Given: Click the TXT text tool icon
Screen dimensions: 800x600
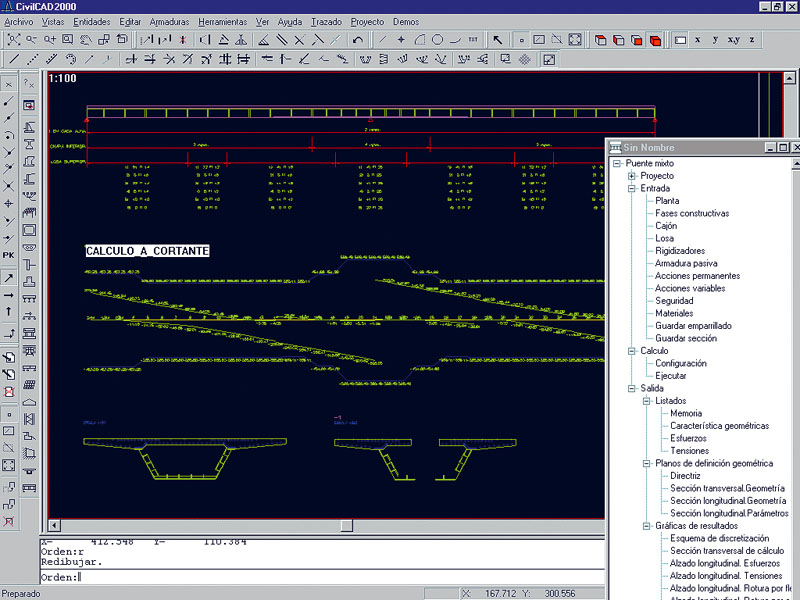Looking at the screenshot, I should (x=473, y=40).
